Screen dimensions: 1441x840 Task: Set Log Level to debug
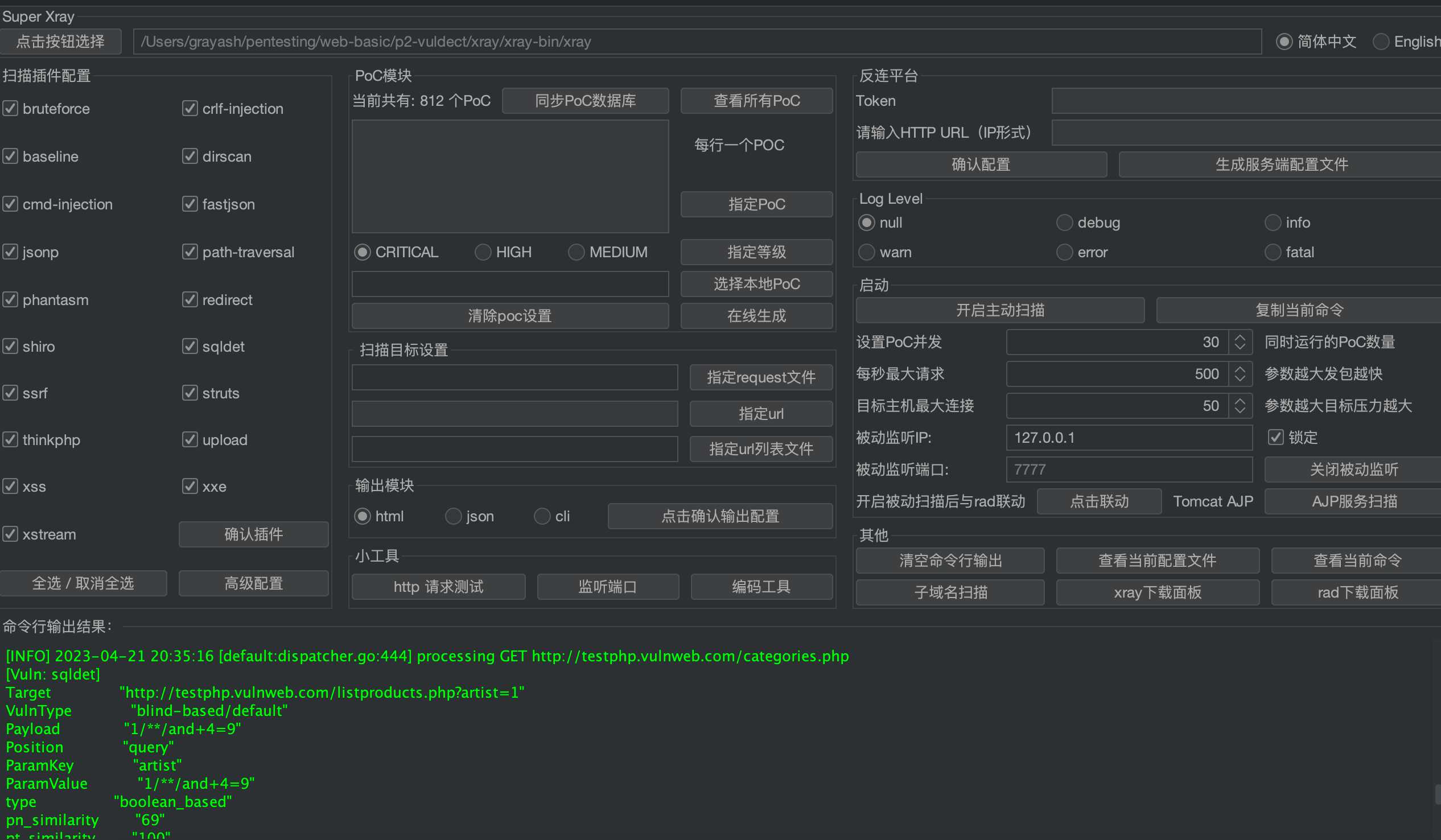point(1064,223)
